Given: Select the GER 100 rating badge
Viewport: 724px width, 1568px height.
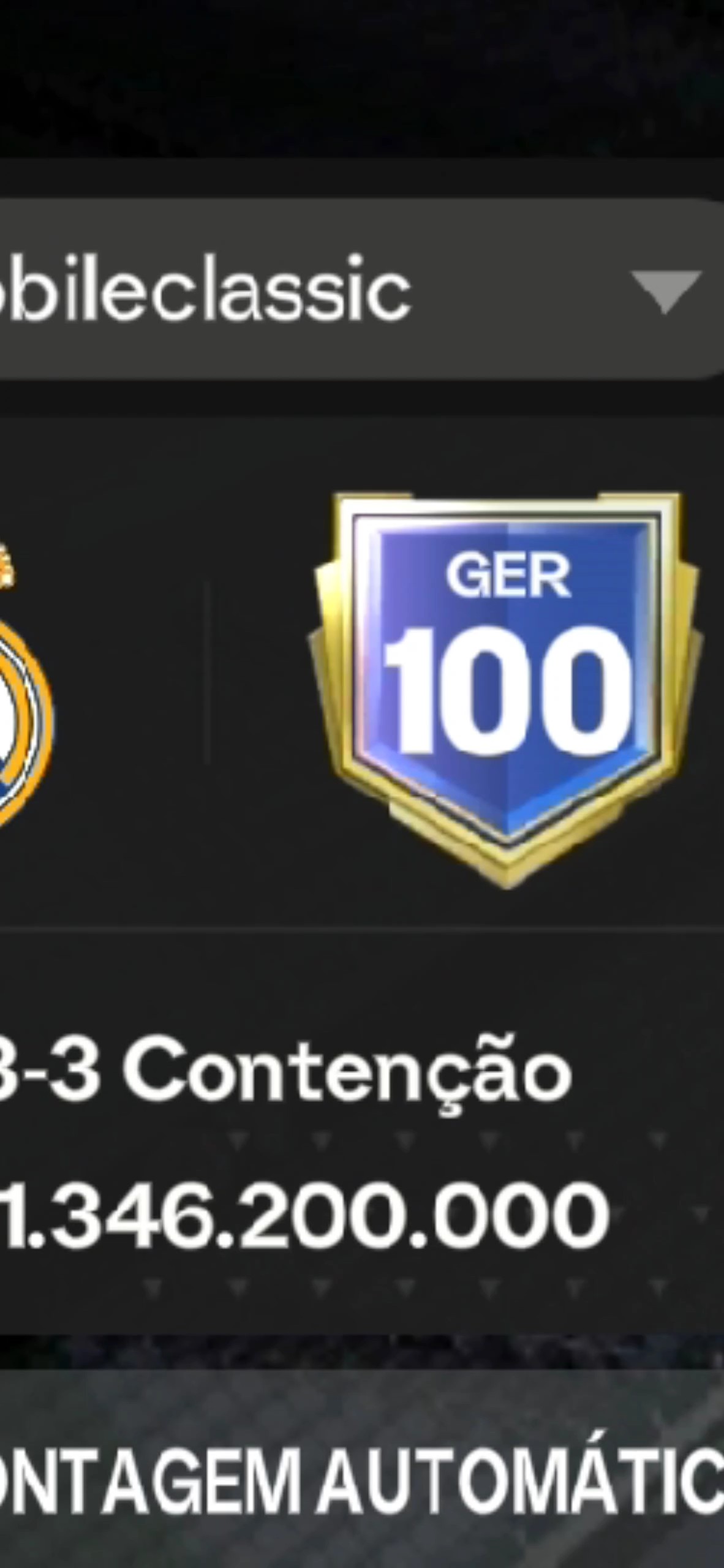Looking at the screenshot, I should pos(506,689).
